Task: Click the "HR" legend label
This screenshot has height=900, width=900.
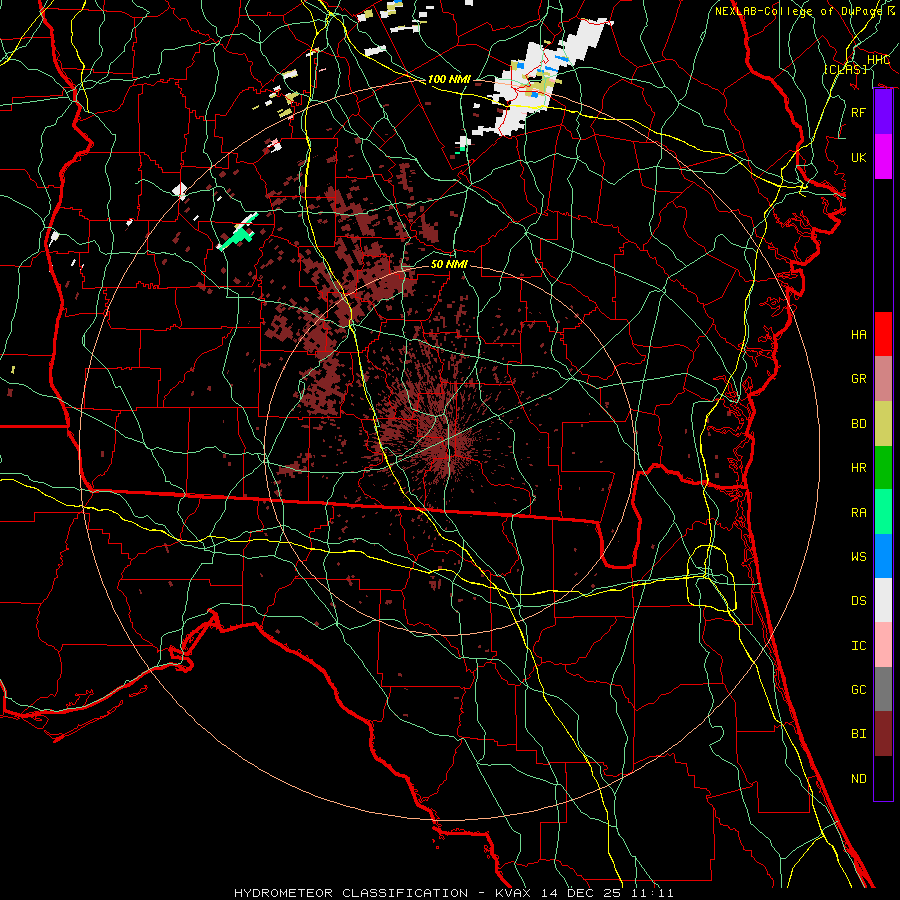Action: pyautogui.click(x=858, y=468)
